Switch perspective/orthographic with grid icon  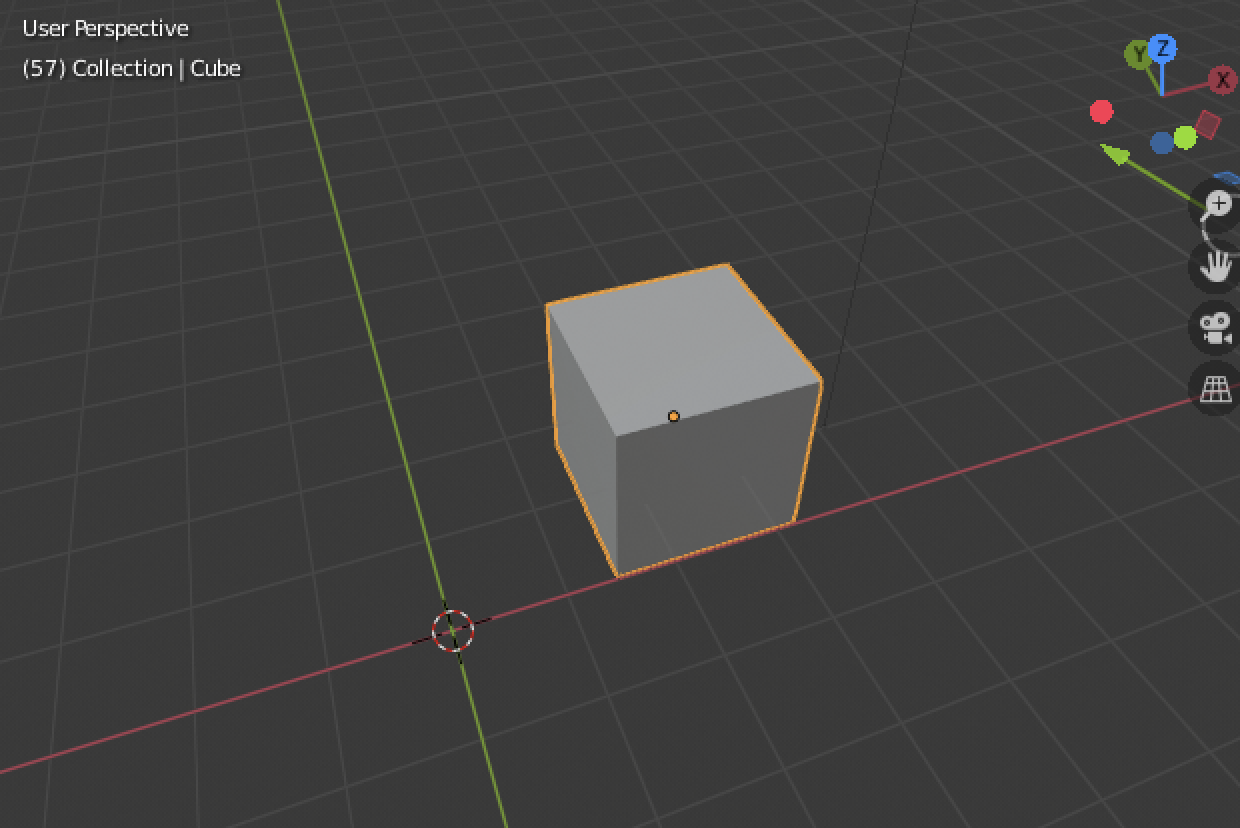coord(1216,389)
